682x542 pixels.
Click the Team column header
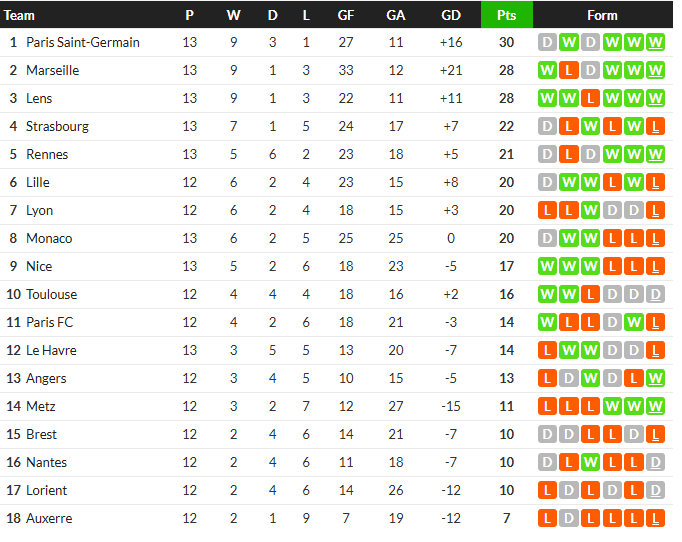point(20,15)
